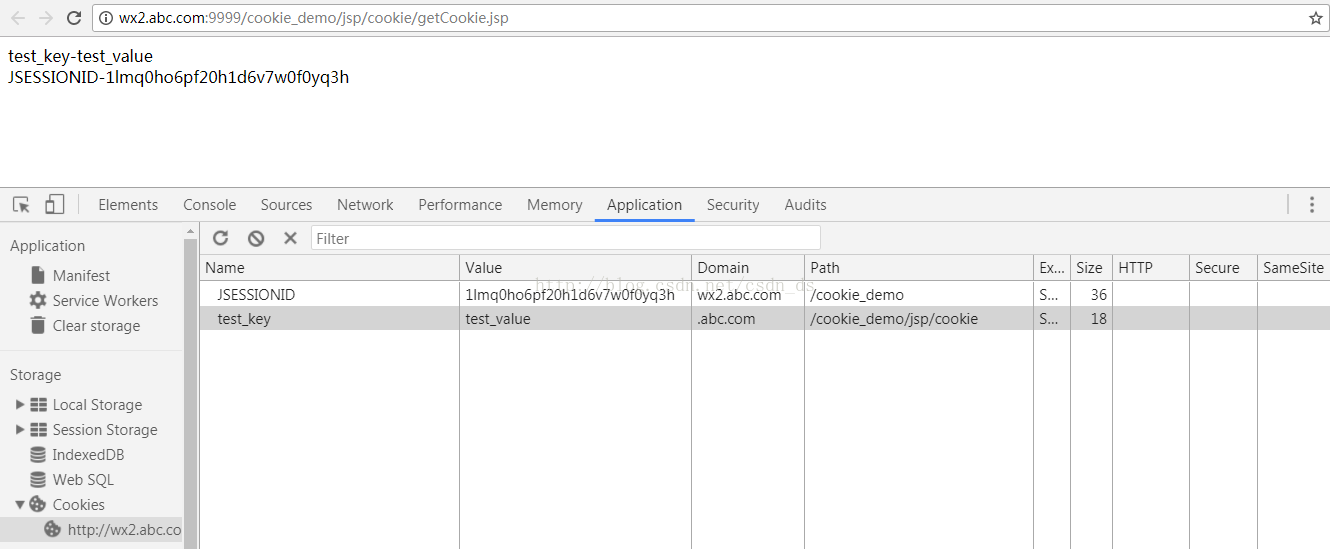Expand the Session Storage tree node
1330x549 pixels.
coord(20,429)
